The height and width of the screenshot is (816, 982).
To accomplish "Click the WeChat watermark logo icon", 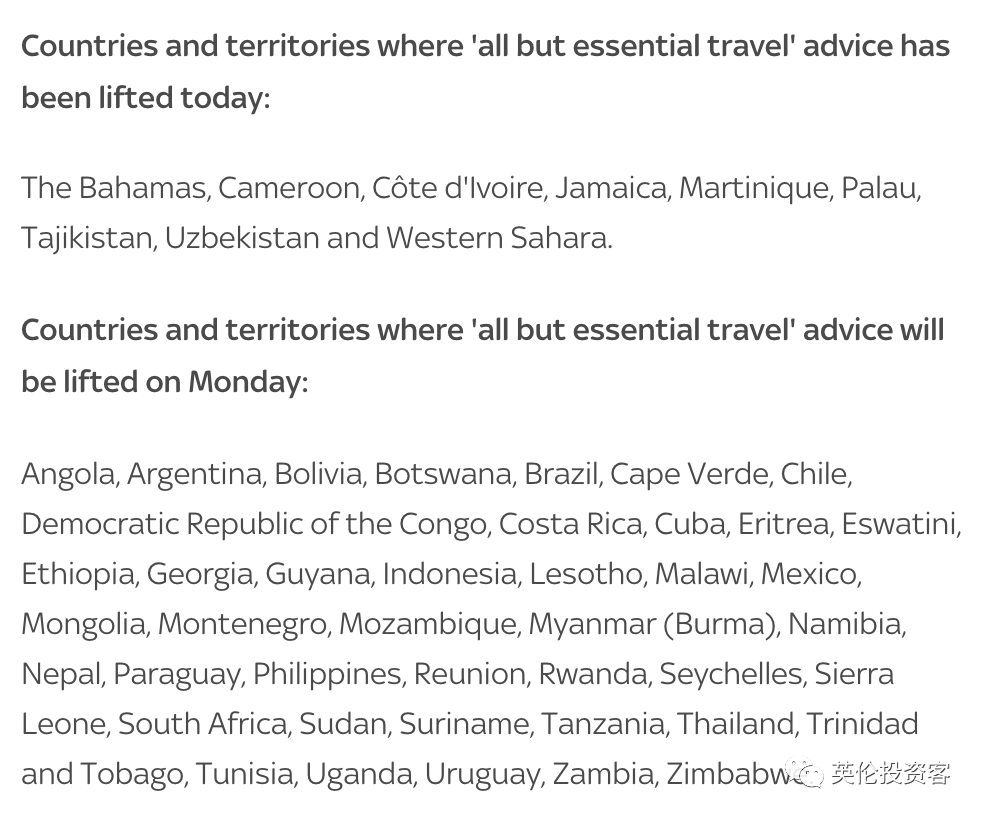I will pos(805,773).
